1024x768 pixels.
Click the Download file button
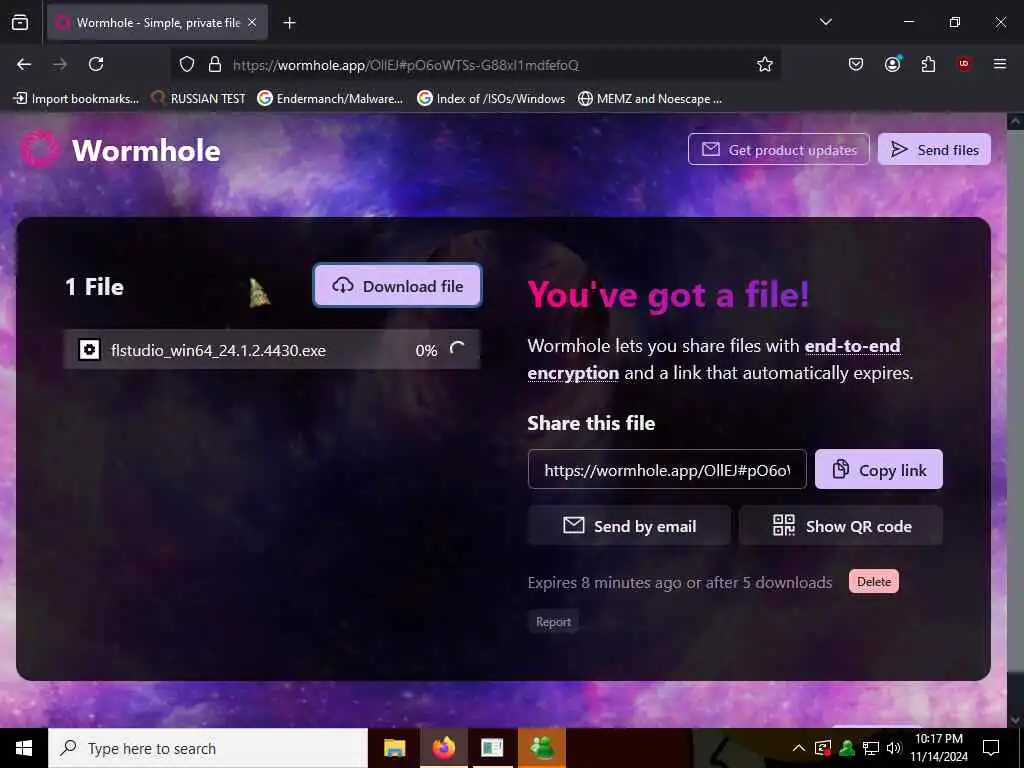tap(398, 285)
